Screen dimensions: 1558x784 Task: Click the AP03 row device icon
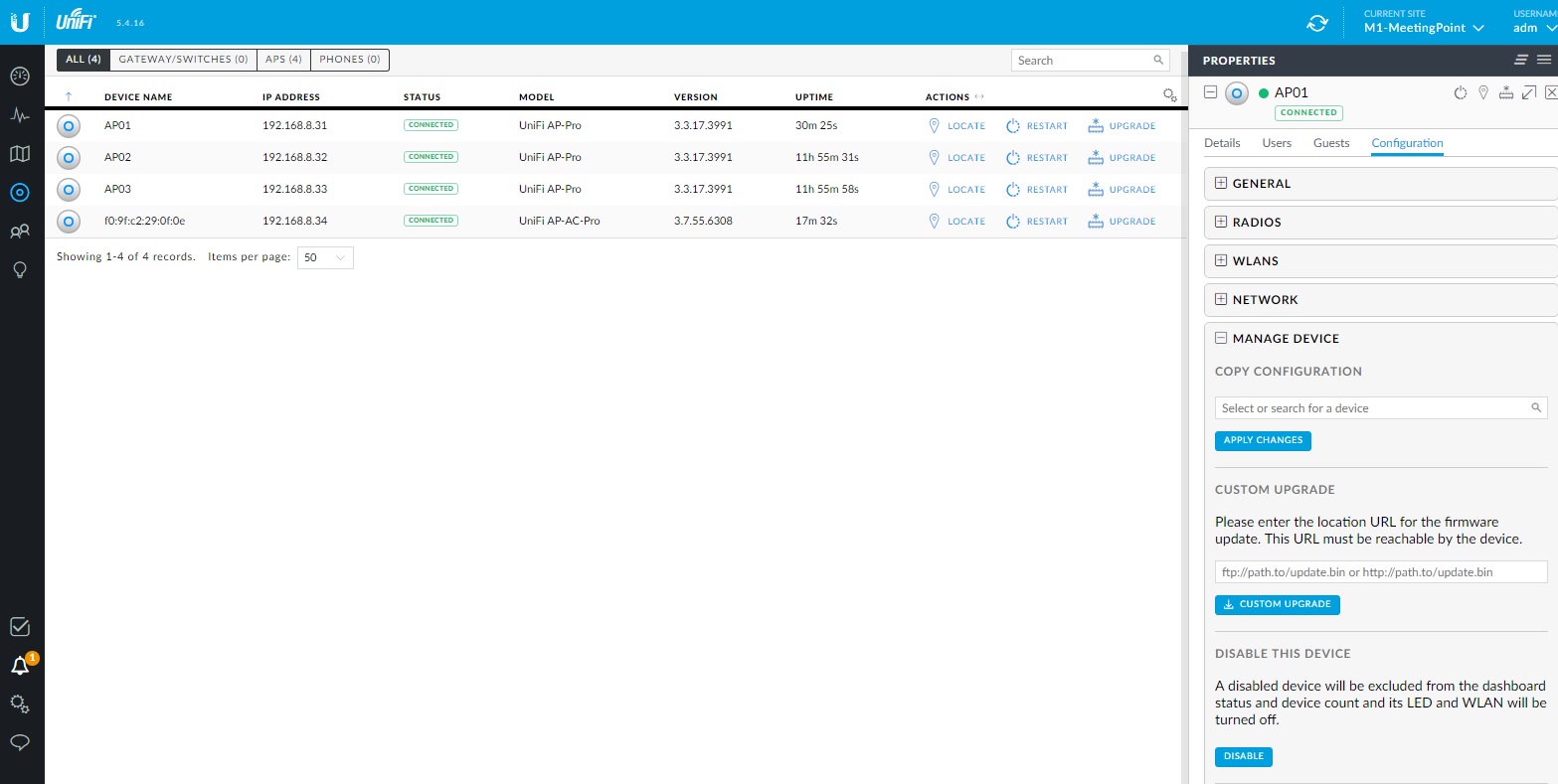coord(69,190)
